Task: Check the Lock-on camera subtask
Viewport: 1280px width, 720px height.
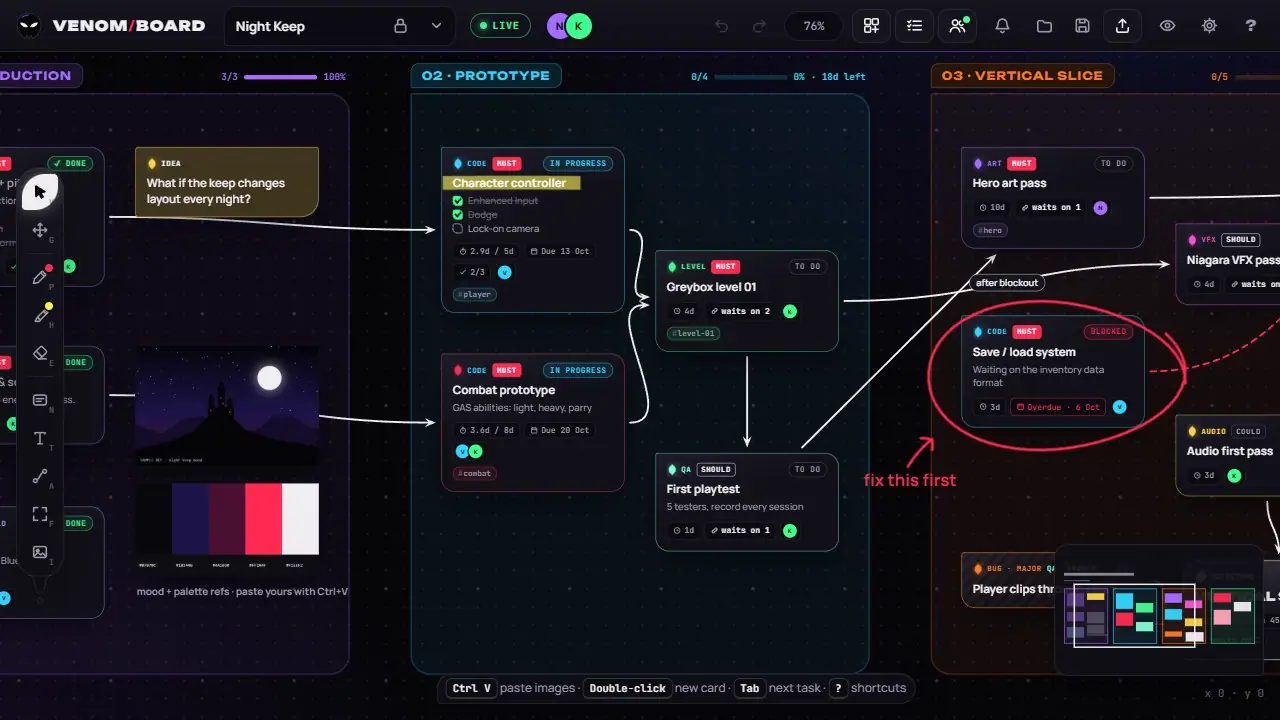Action: (458, 229)
